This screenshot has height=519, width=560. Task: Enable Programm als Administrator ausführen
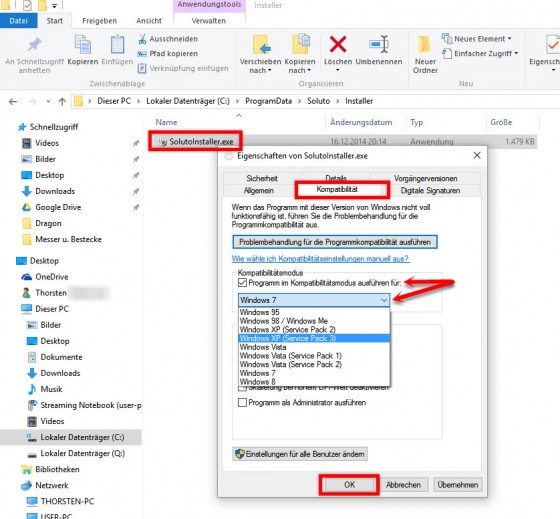(242, 403)
